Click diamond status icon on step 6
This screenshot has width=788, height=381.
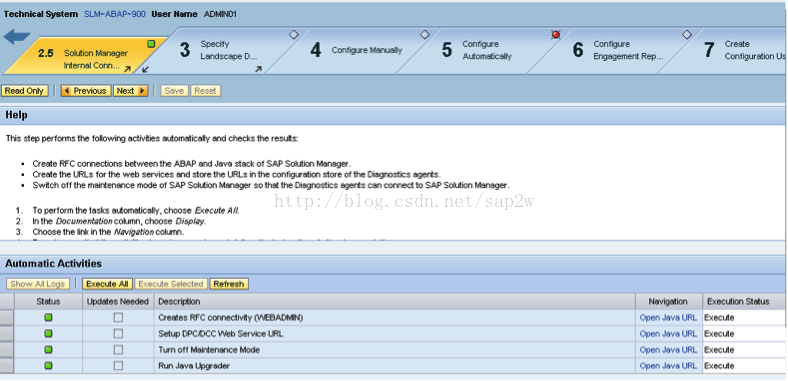coord(686,34)
